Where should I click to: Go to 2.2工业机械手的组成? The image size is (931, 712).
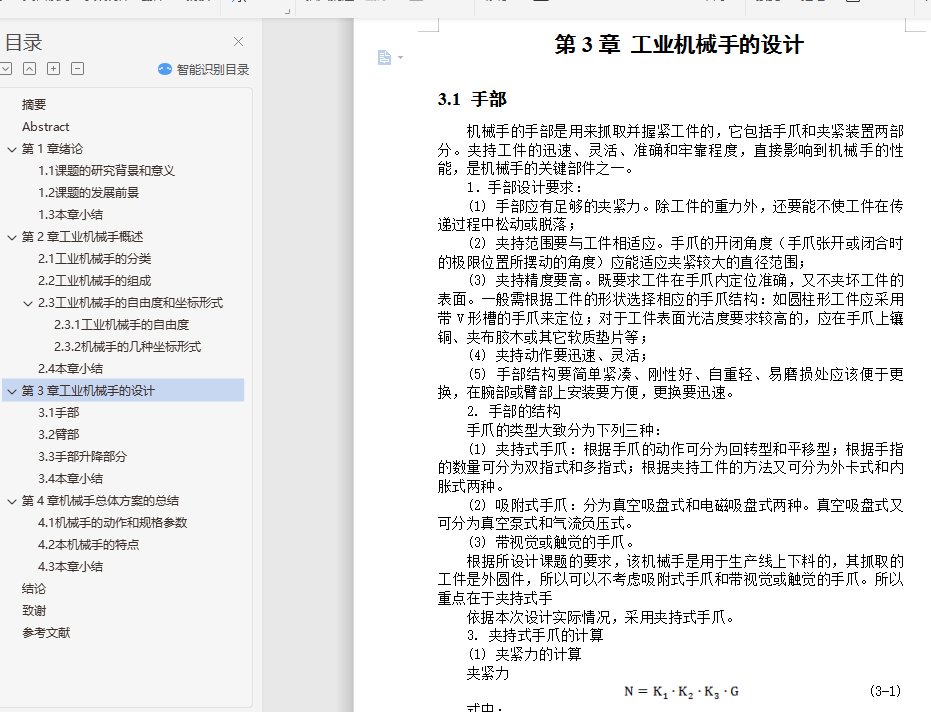pyautogui.click(x=94, y=280)
